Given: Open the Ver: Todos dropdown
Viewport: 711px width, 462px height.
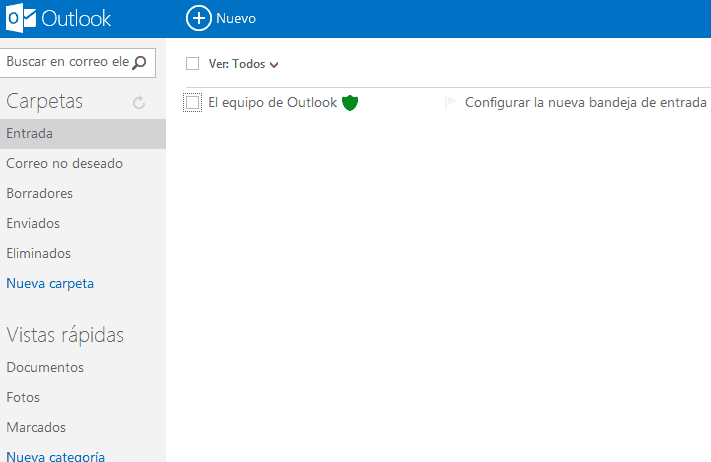Looking at the screenshot, I should 243,64.
